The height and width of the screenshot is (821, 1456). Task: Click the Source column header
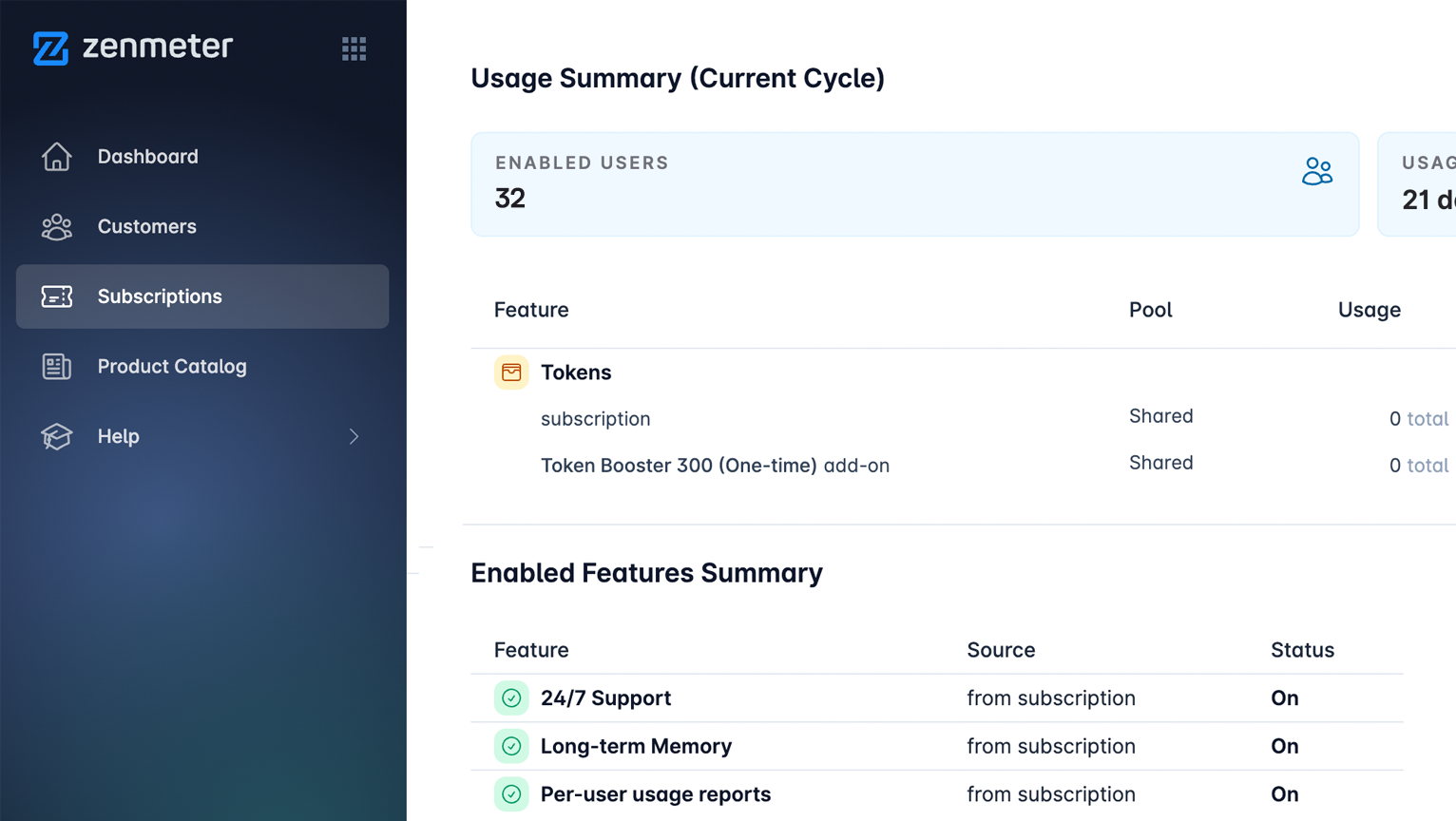click(x=1001, y=650)
